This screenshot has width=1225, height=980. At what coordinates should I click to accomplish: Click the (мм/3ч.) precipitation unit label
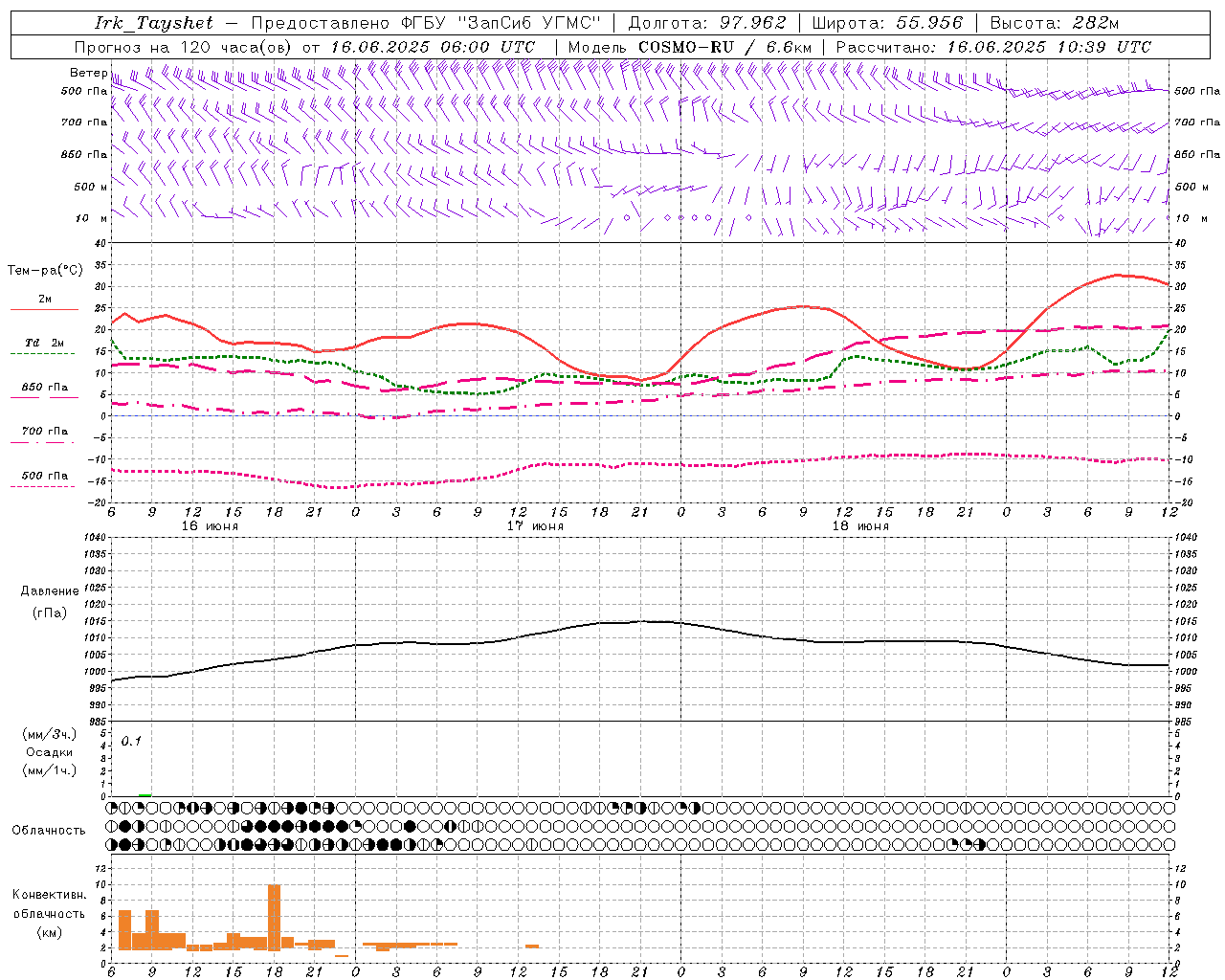[50, 734]
